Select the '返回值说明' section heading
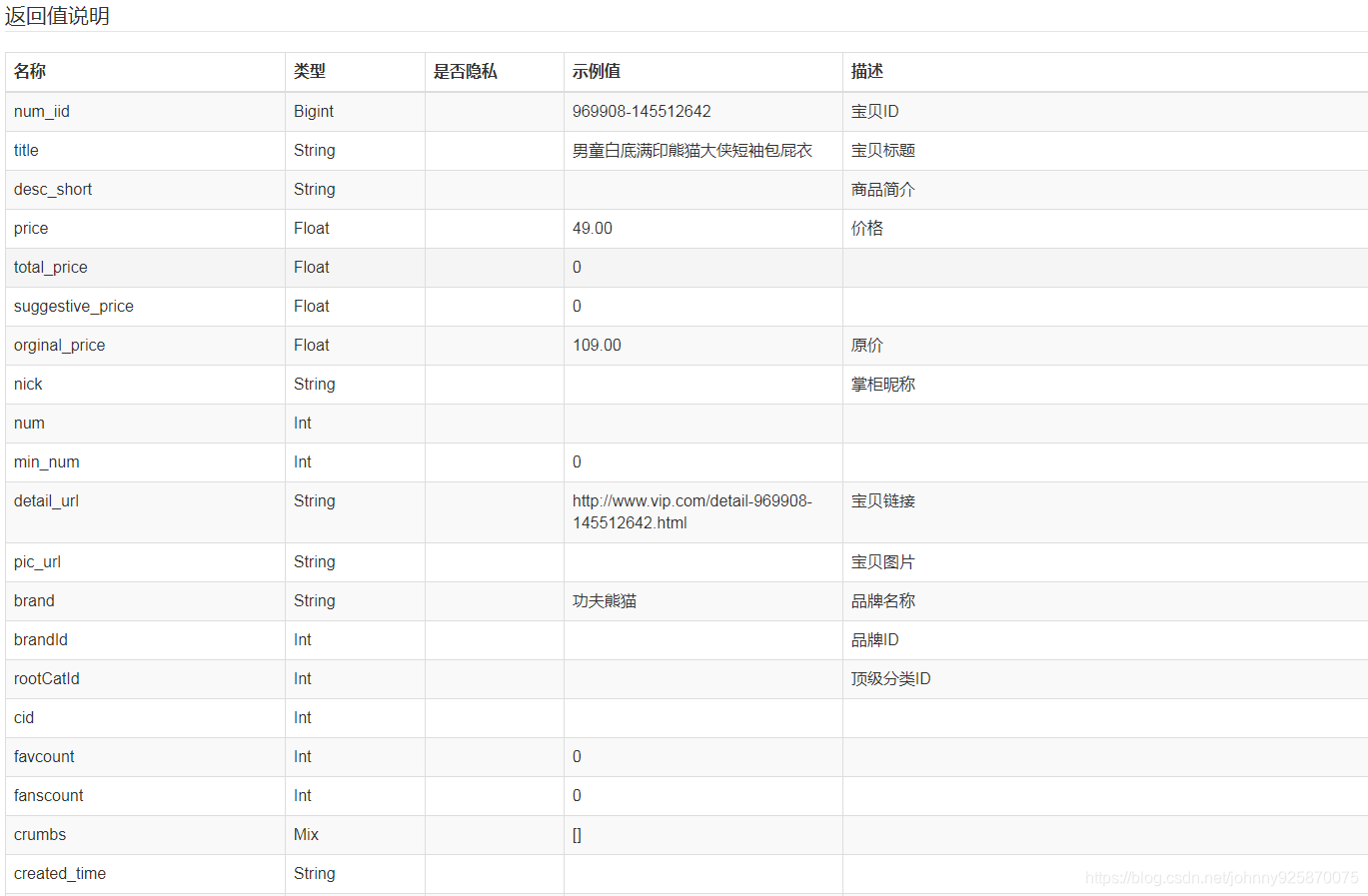This screenshot has height=896, width=1368. pos(57,16)
